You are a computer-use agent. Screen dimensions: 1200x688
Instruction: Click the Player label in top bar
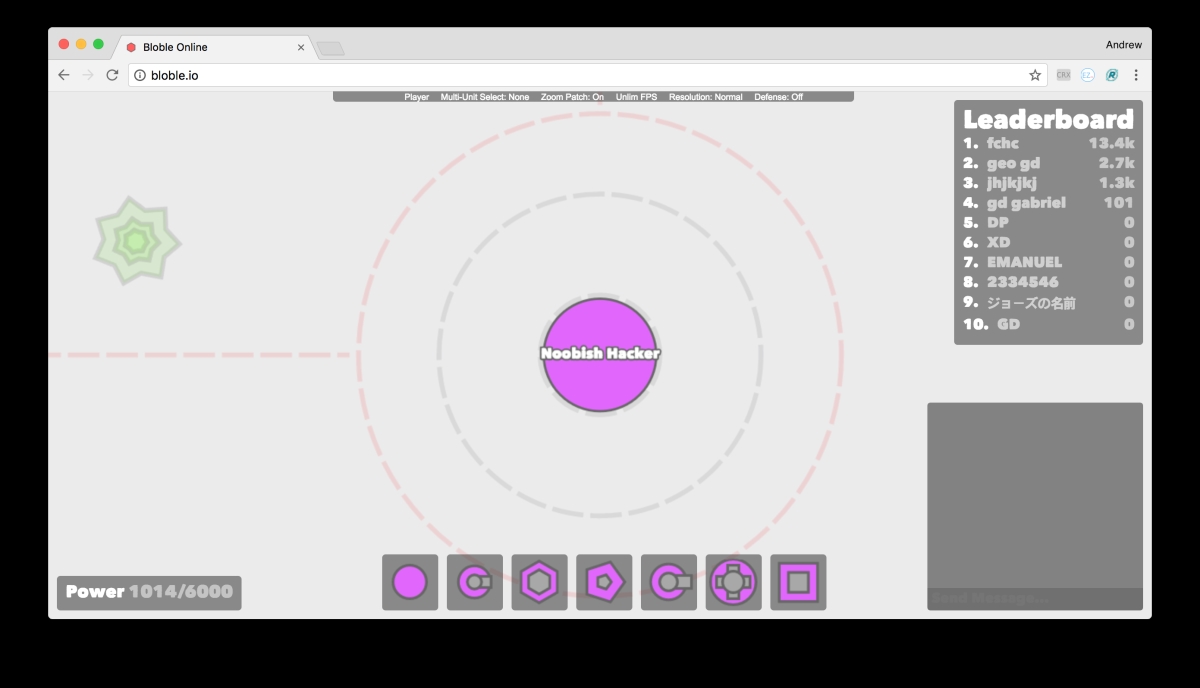click(x=417, y=97)
